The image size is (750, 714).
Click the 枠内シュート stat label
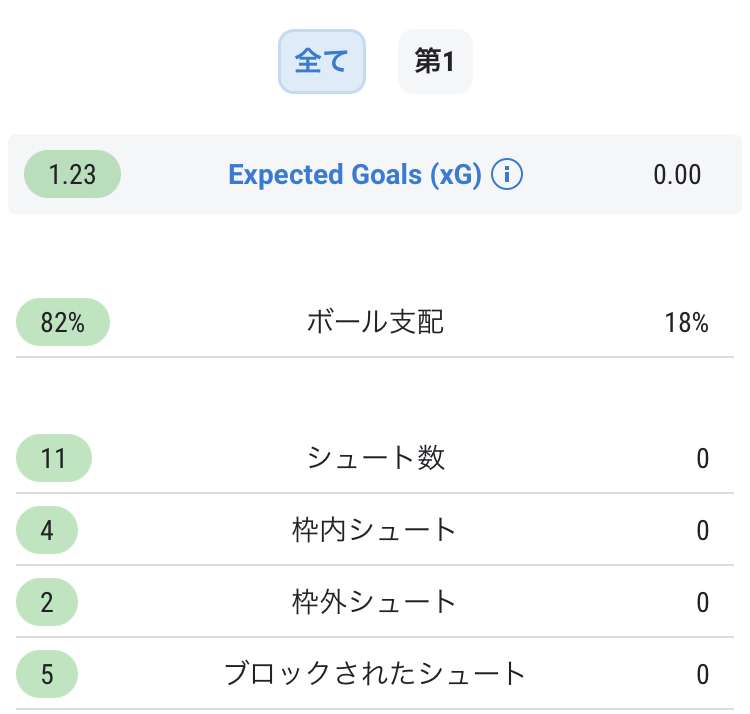pyautogui.click(x=375, y=530)
